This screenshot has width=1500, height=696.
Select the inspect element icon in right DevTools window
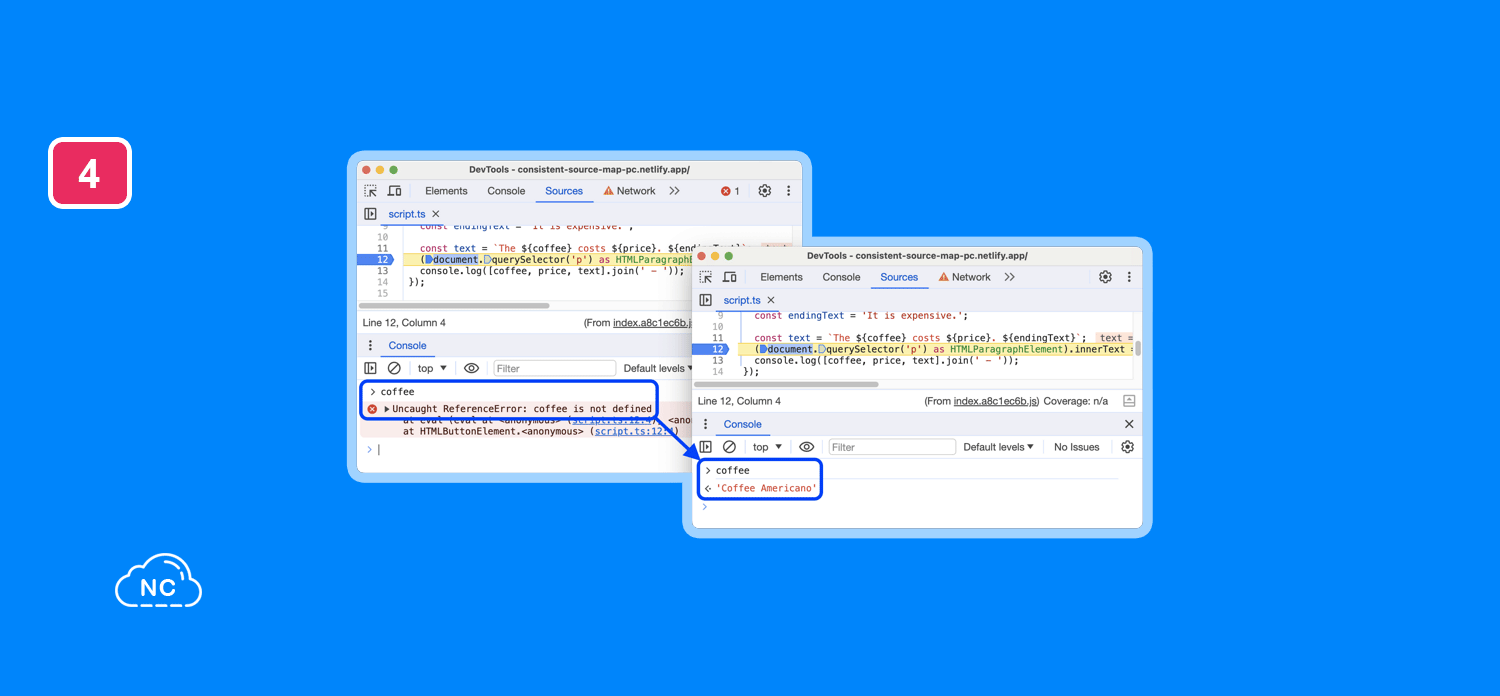click(x=706, y=277)
